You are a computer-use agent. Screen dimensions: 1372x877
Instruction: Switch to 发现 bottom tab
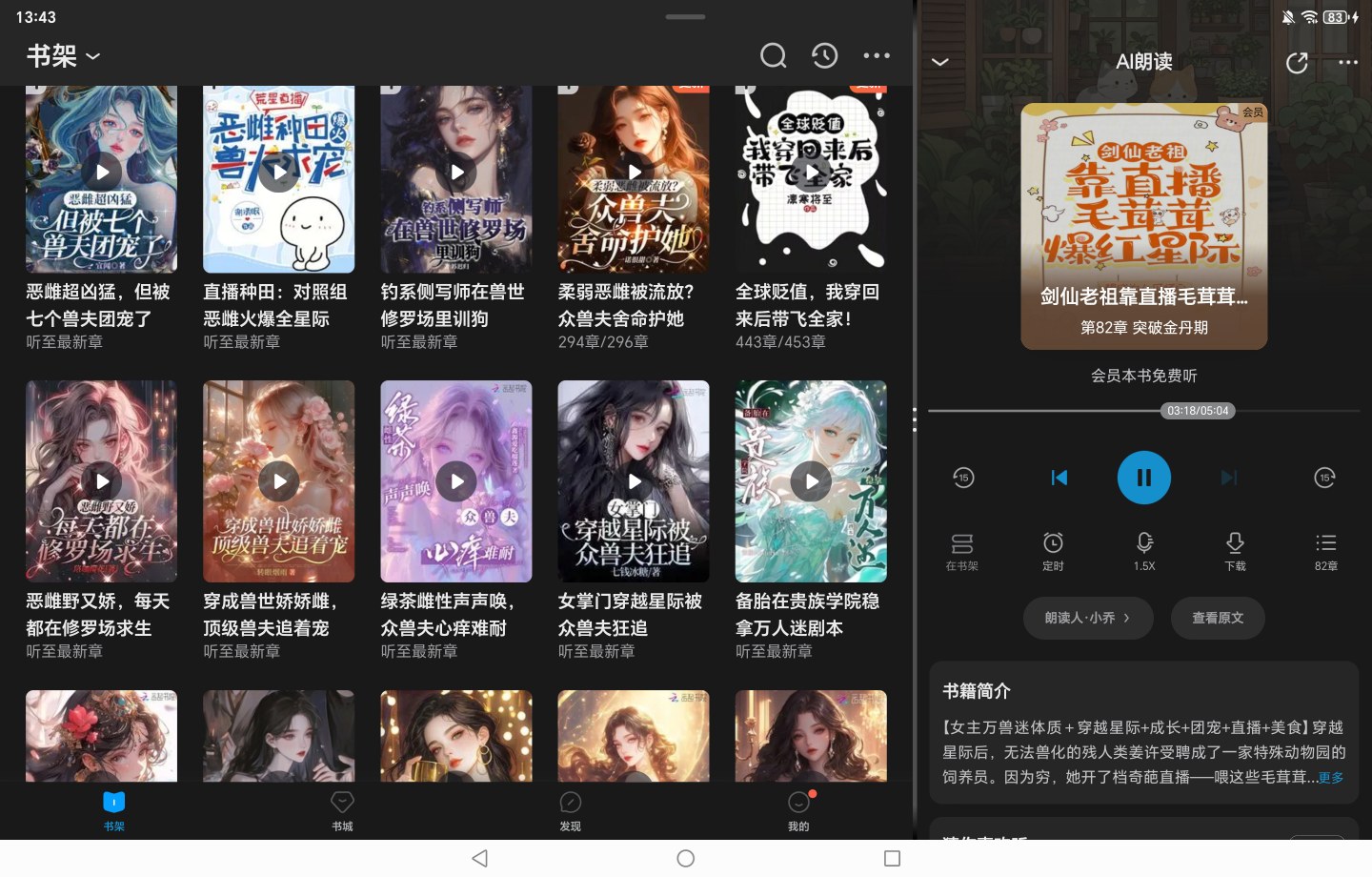(571, 811)
